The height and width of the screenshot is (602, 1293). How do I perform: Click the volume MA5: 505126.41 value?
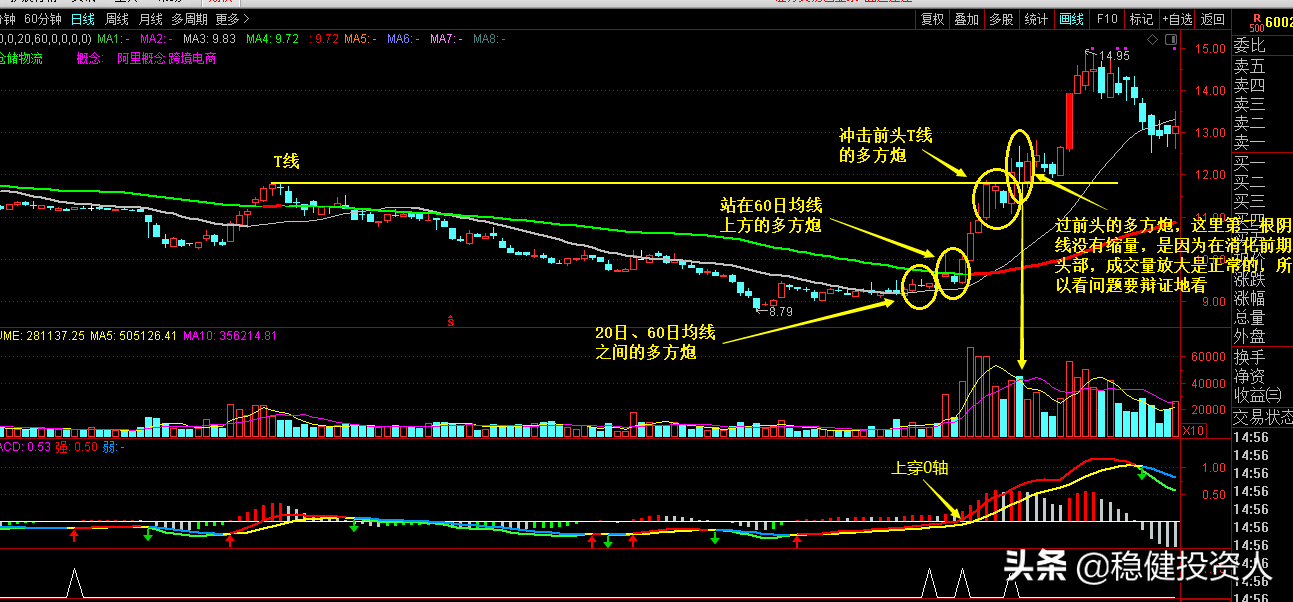pos(132,336)
